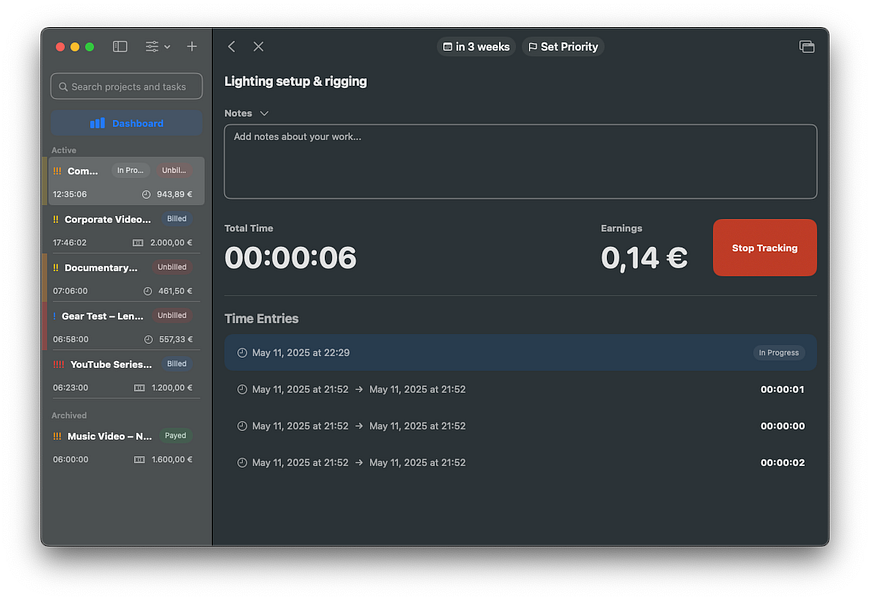Focus the search projects and tasks field
Viewport: 870px width, 600px height.
pyautogui.click(x=127, y=87)
